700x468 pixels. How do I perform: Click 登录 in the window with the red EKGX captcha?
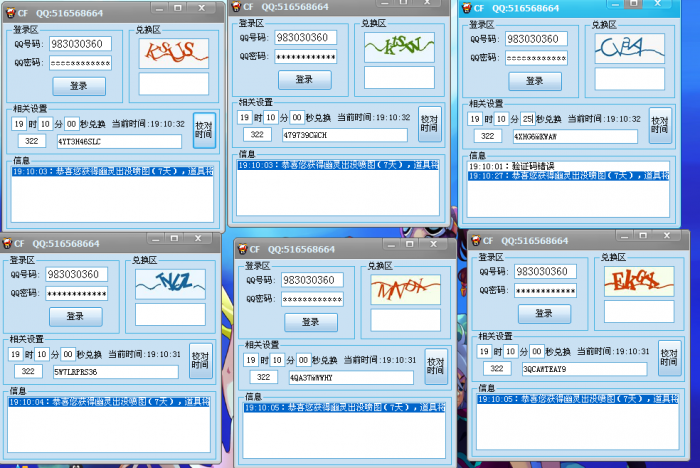click(x=544, y=313)
